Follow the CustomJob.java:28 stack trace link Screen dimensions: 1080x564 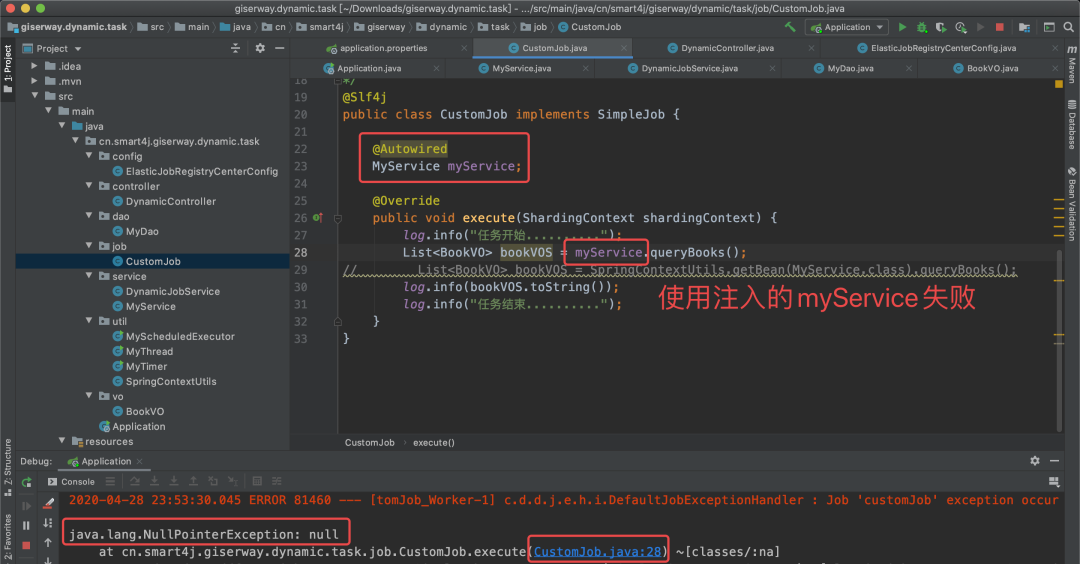coord(597,552)
